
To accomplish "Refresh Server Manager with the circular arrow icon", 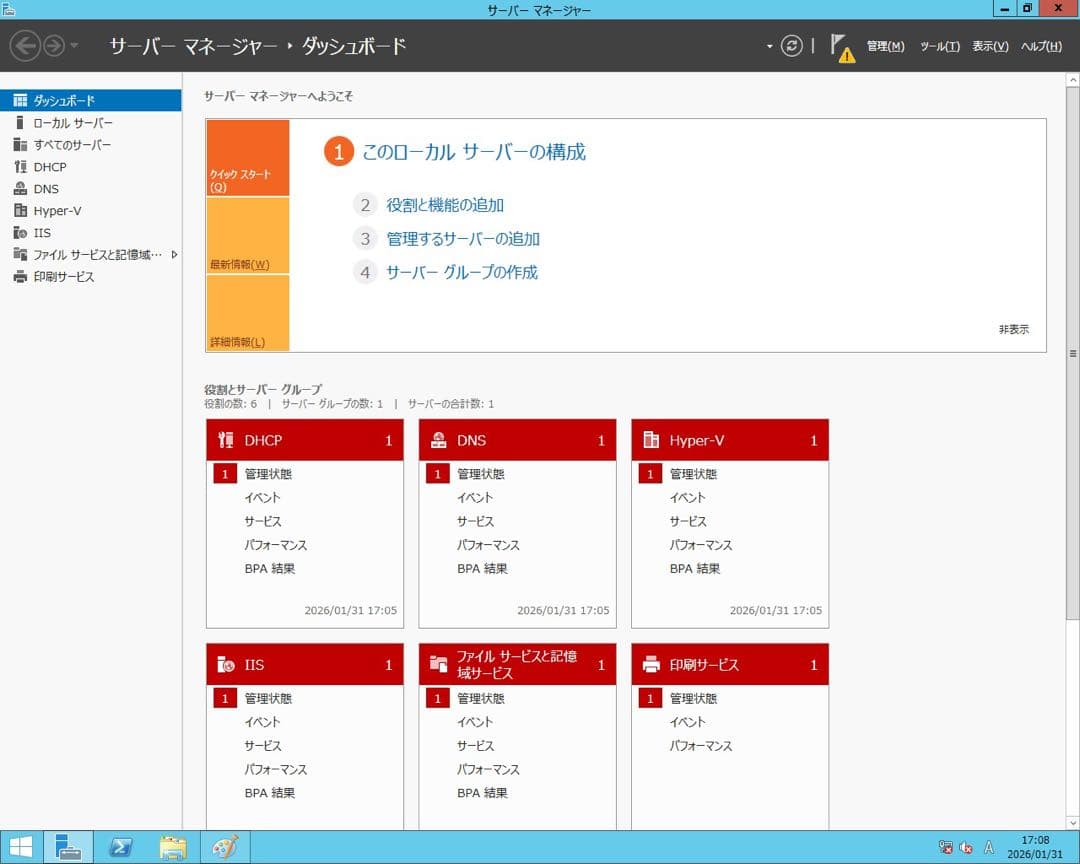I will (x=790, y=45).
